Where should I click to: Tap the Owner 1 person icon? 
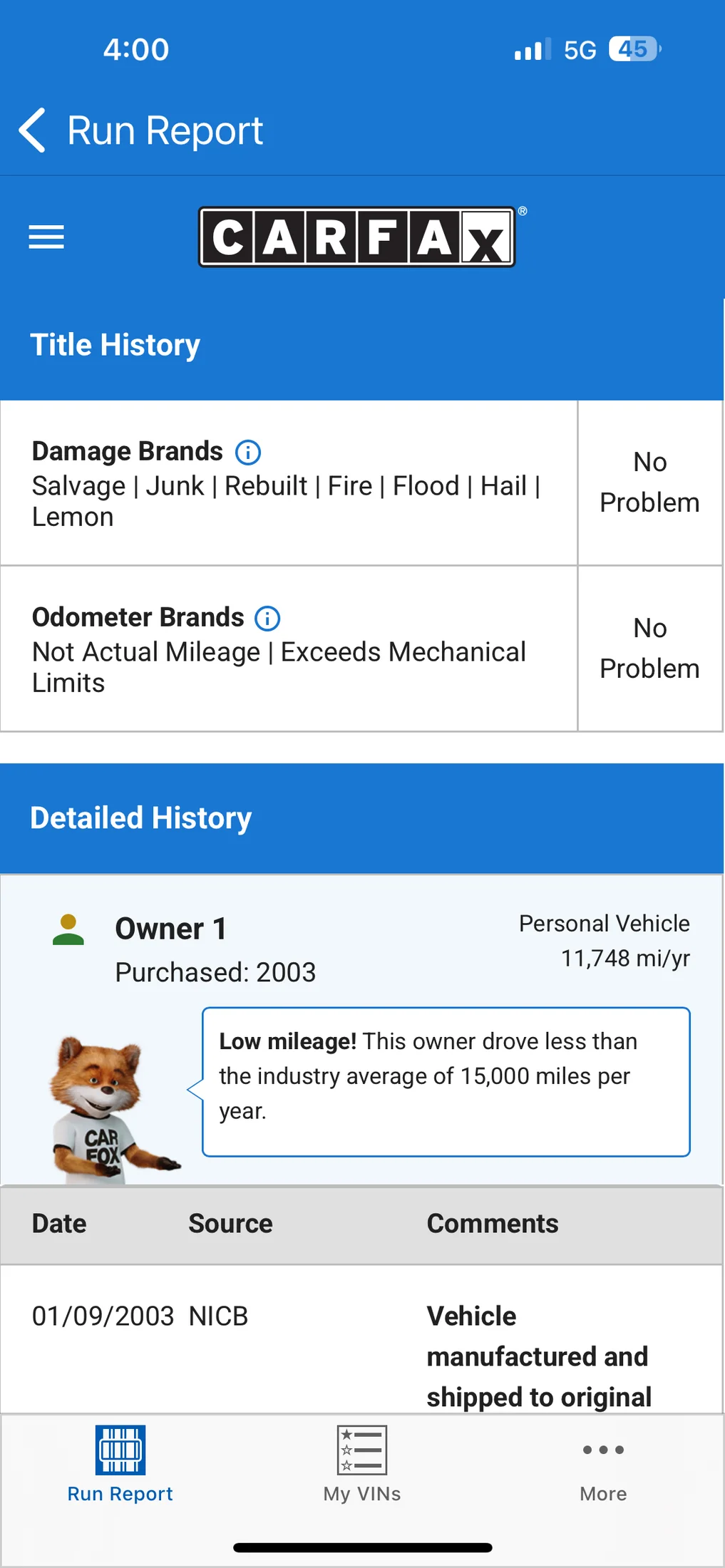coord(68,929)
